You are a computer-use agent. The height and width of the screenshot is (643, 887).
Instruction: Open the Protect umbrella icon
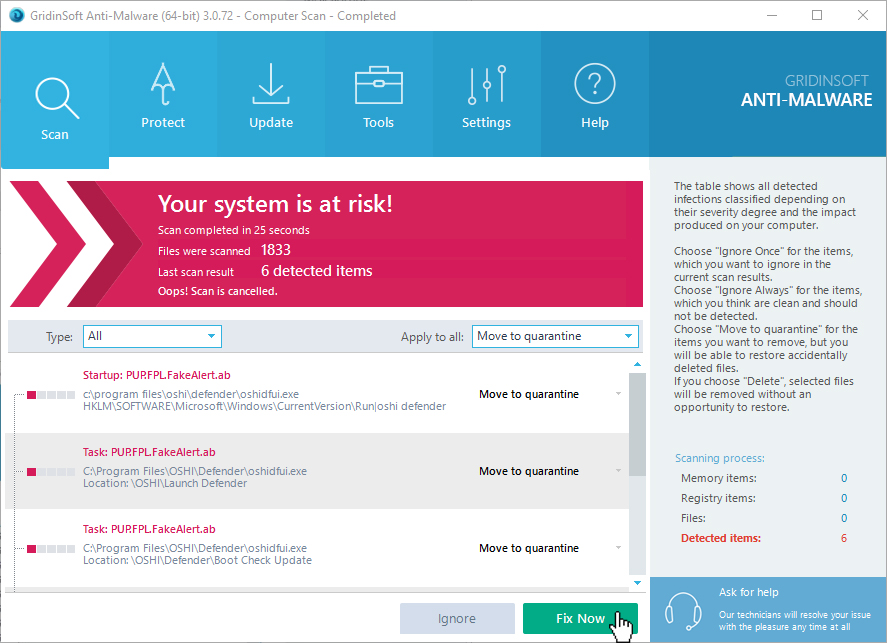[x=163, y=87]
